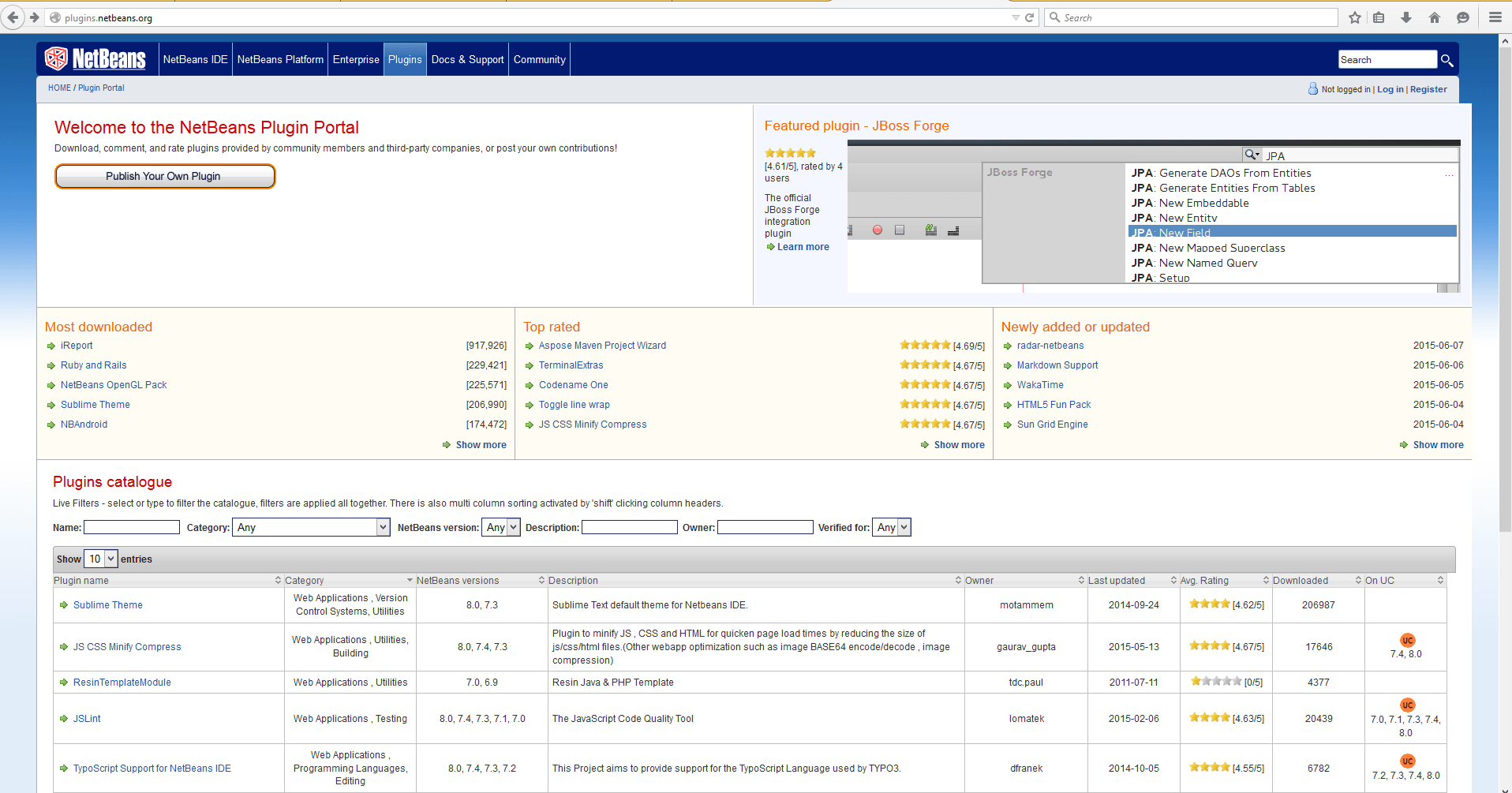The width and height of the screenshot is (1512, 793).
Task: Click the Name filter input field
Action: pos(132,527)
